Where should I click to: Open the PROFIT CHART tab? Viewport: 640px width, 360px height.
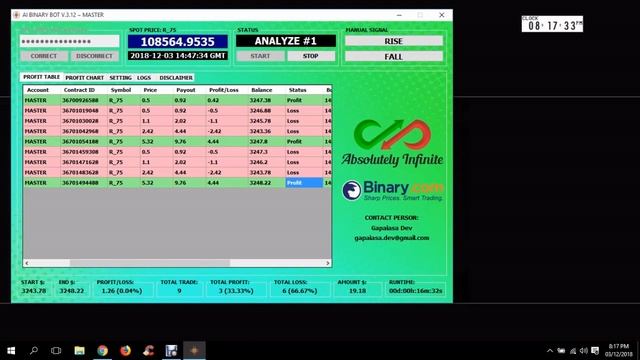[84, 78]
